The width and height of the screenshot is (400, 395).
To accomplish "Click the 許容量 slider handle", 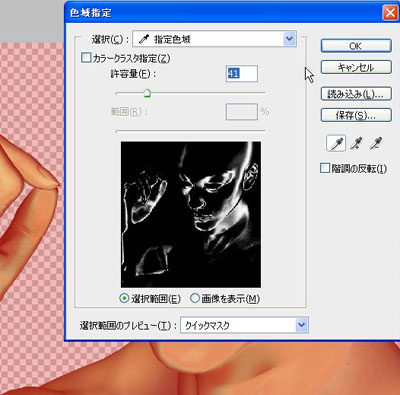I will (x=147, y=93).
